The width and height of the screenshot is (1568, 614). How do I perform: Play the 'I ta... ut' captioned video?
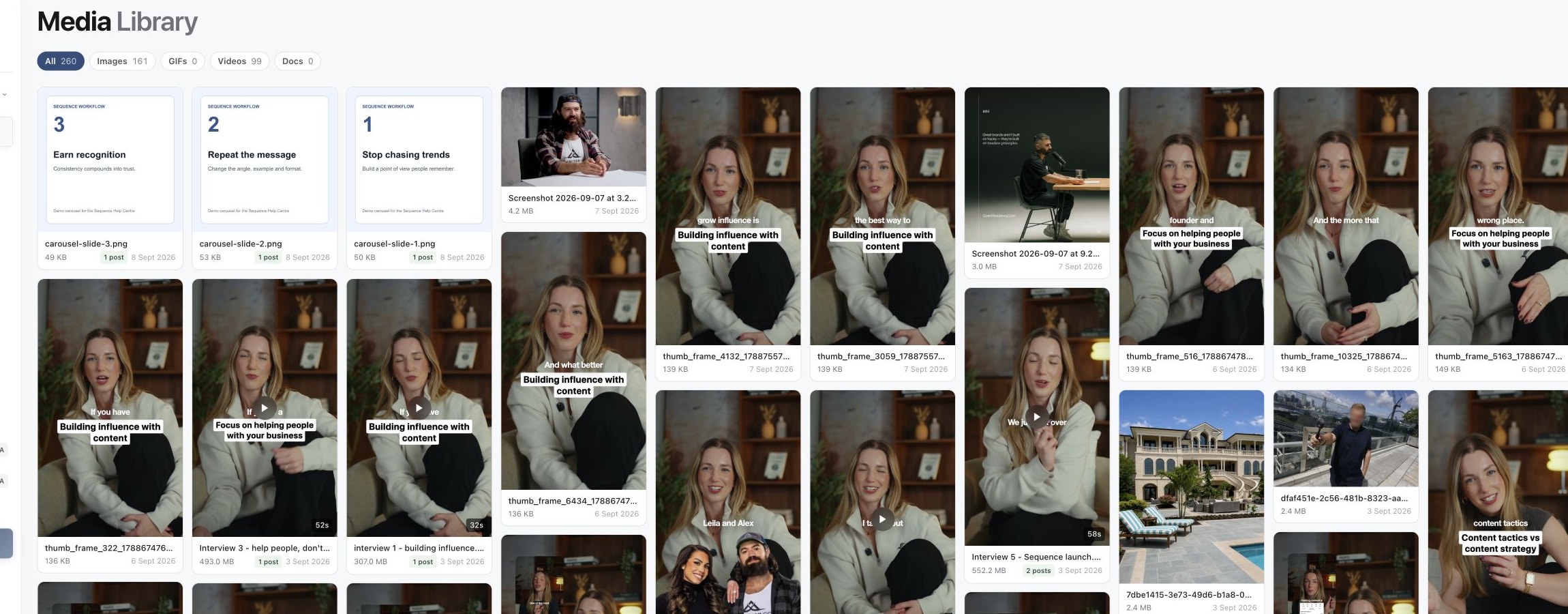(882, 519)
